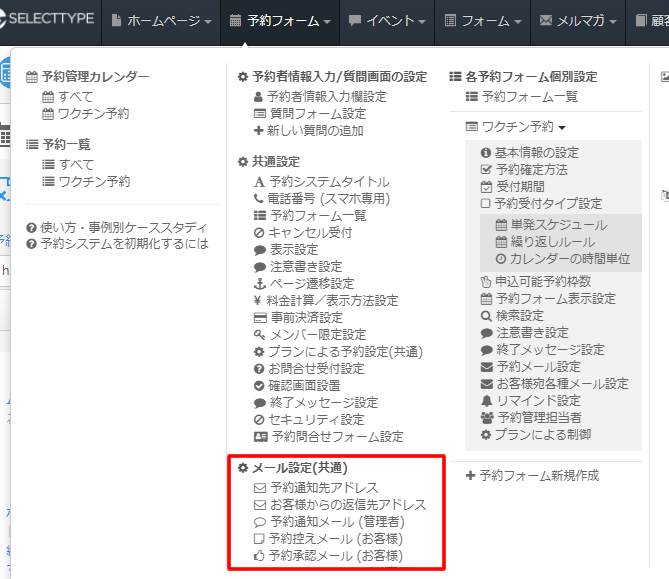Click the credit card icon for 事前決済設定
This screenshot has height=579, width=669.
[x=259, y=318]
